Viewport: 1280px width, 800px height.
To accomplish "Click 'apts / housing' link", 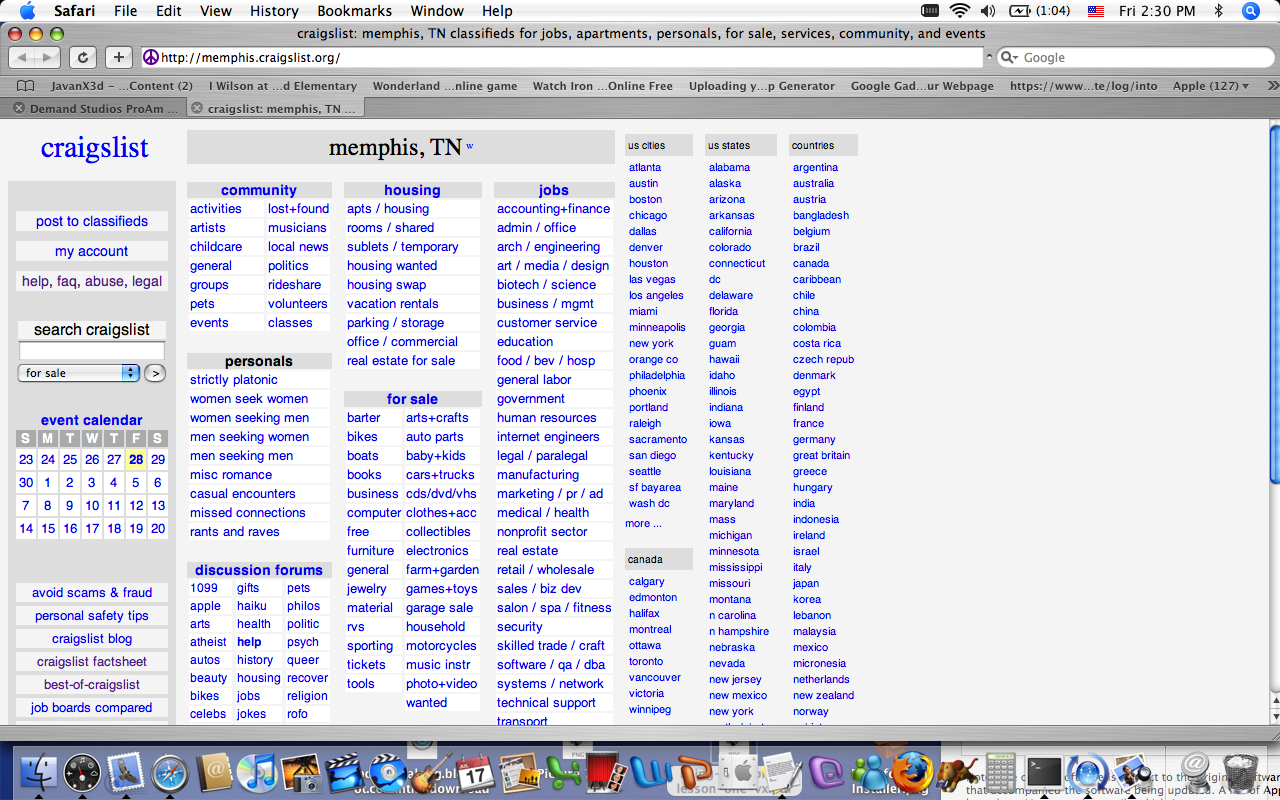I will pyautogui.click(x=388, y=208).
